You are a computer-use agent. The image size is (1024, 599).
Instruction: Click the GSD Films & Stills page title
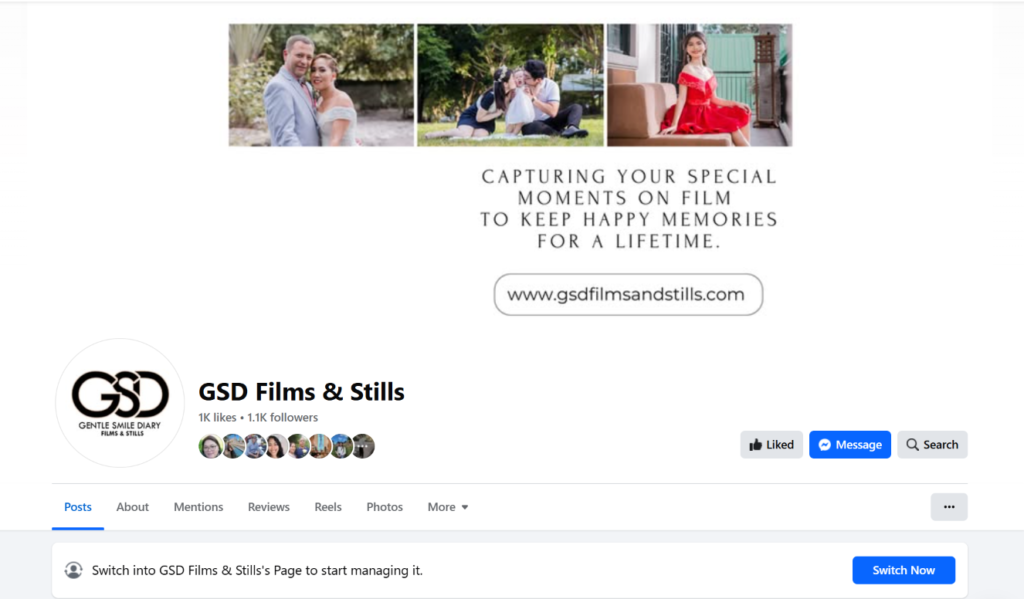pos(302,392)
